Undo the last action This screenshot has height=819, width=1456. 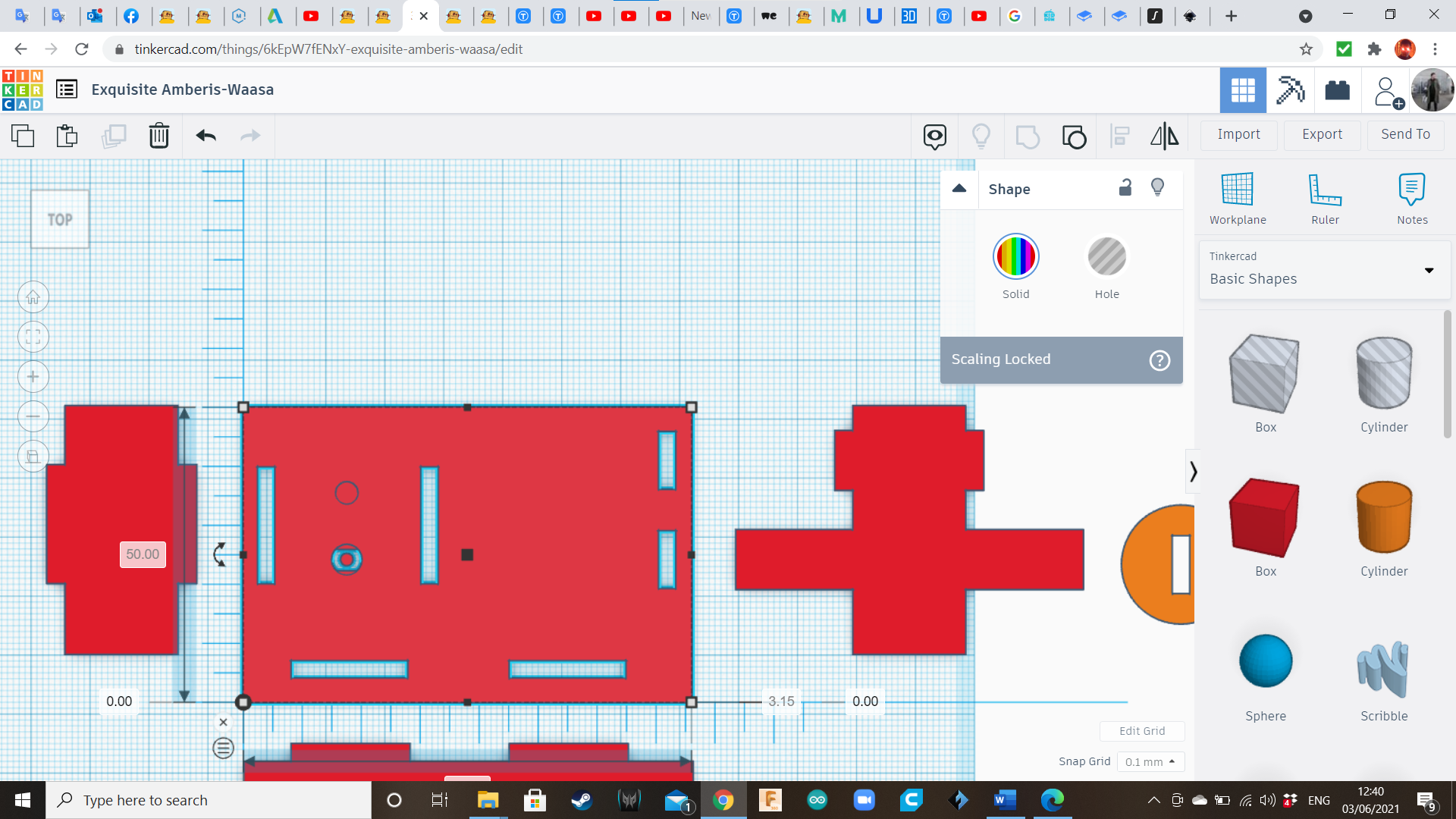pyautogui.click(x=205, y=136)
